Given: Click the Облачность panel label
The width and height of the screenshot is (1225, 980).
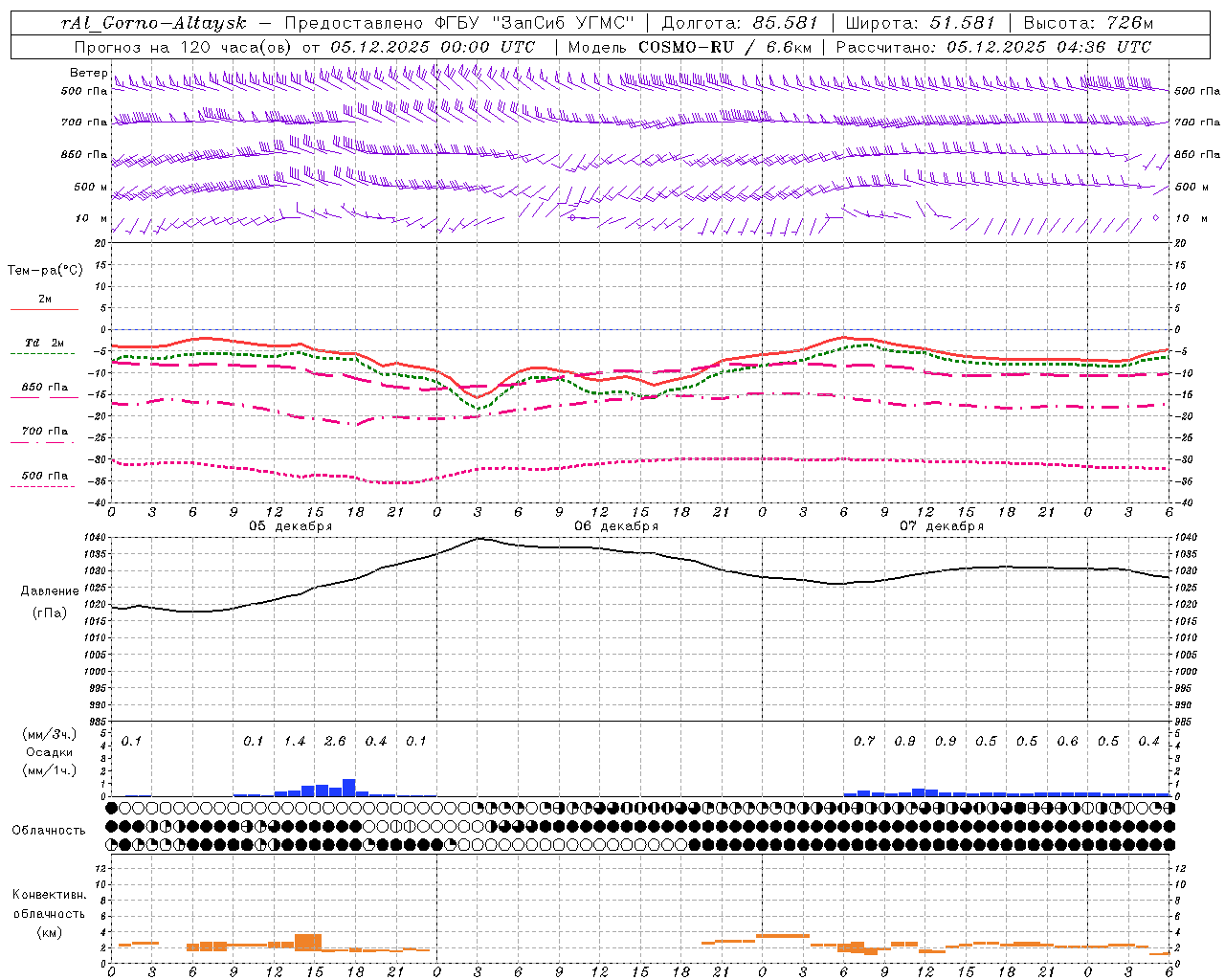Looking at the screenshot, I should [49, 830].
